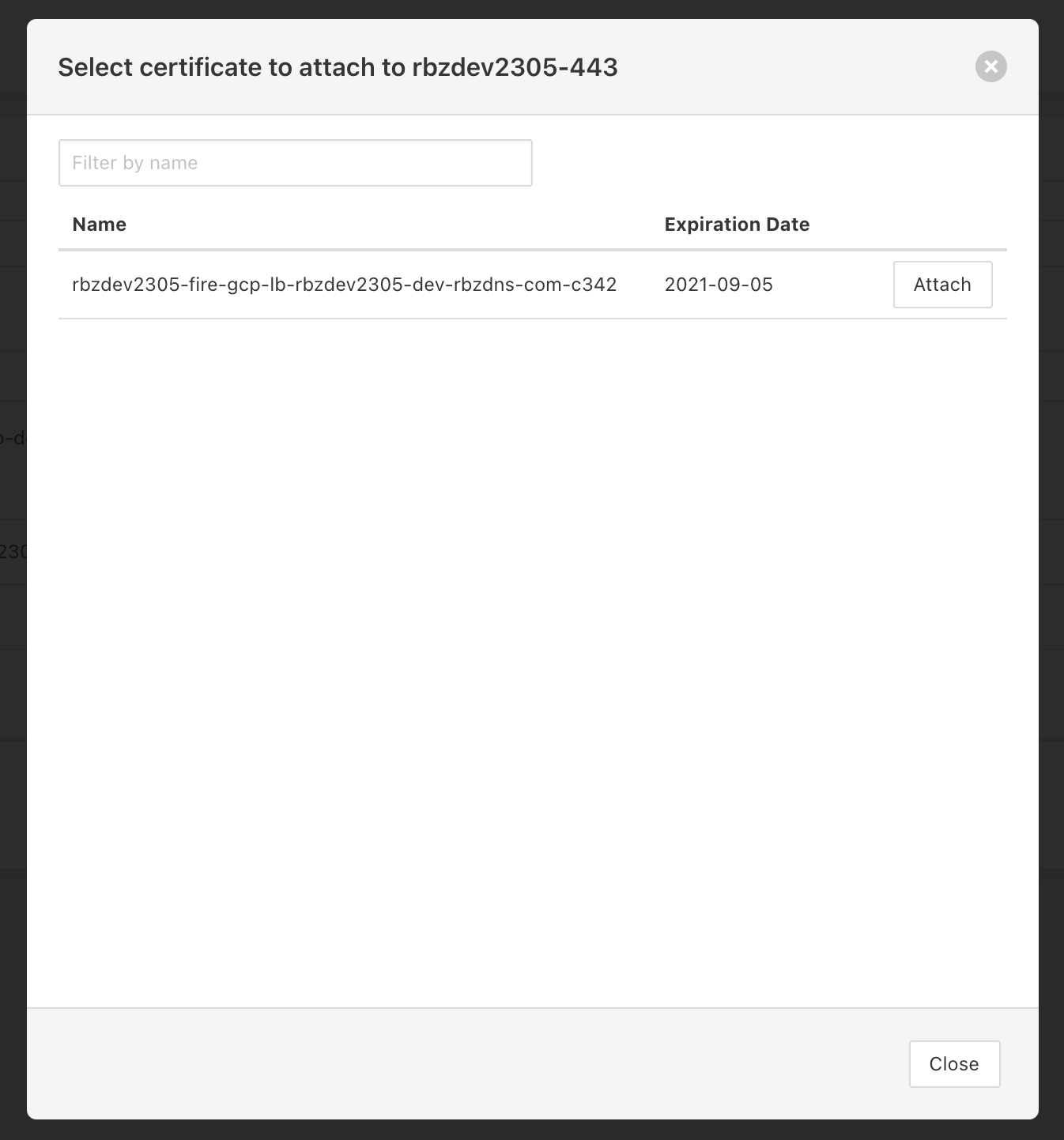The height and width of the screenshot is (1140, 1064).
Task: Click the blank space between date and Attach
Action: pos(832,285)
